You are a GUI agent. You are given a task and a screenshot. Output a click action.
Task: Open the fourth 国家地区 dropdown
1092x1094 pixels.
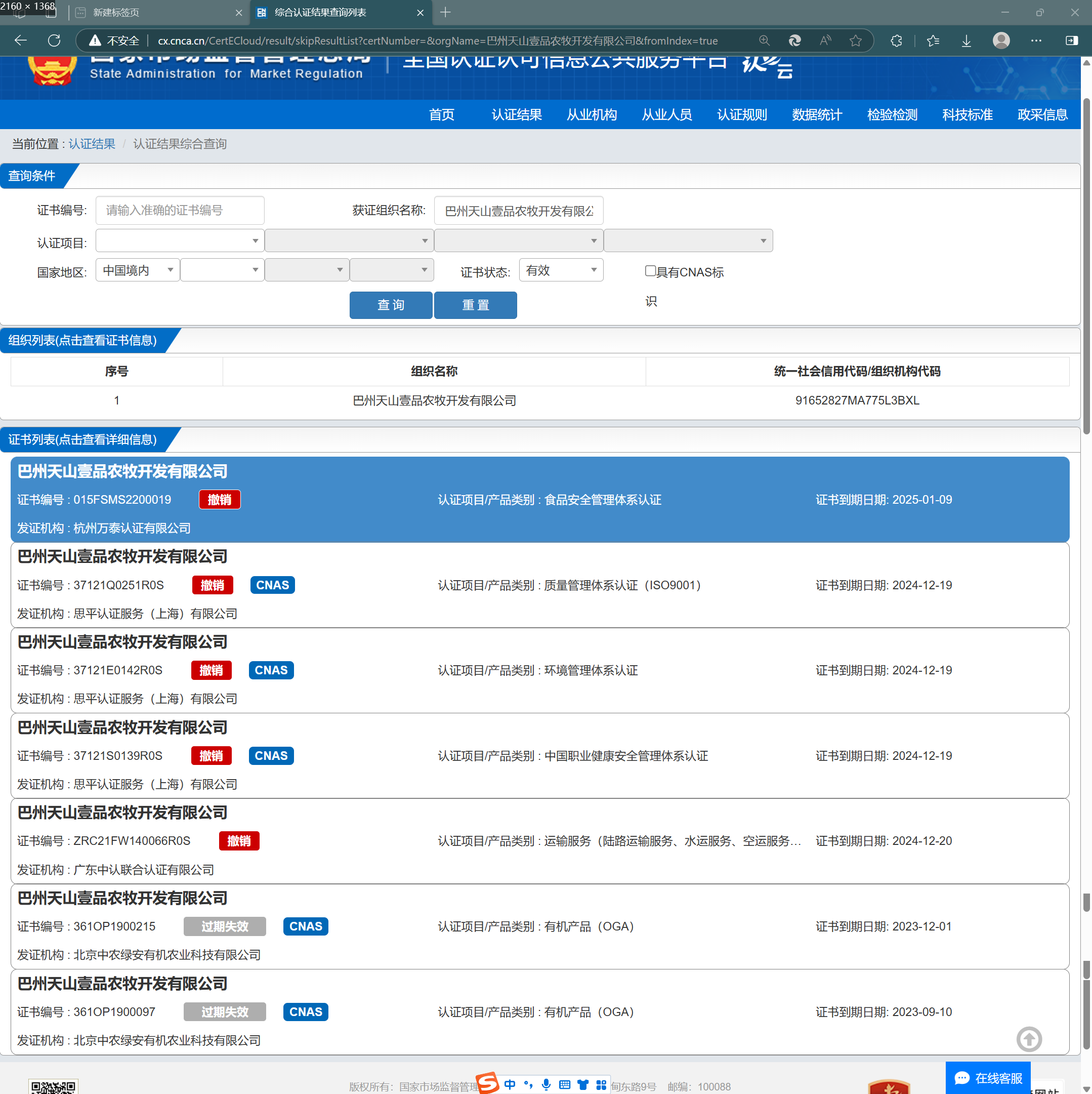(x=391, y=270)
